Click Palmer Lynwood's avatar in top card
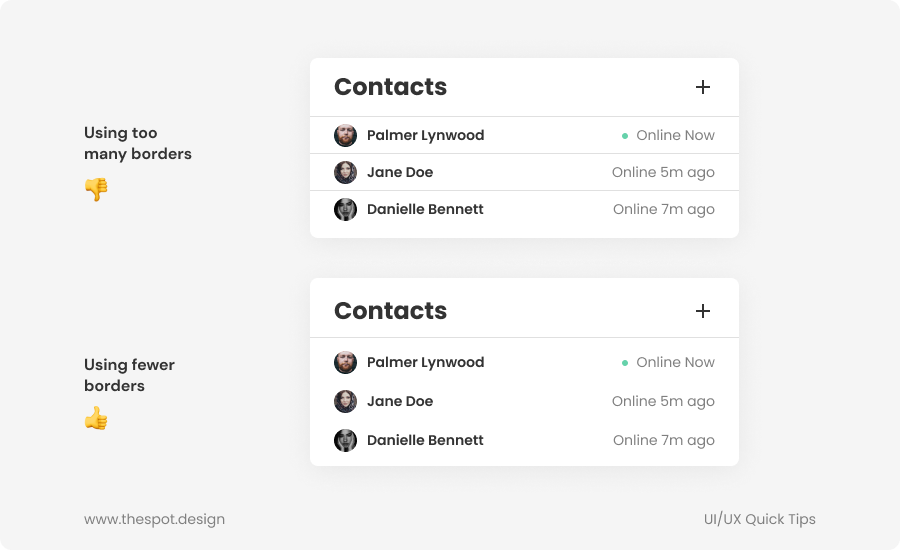The image size is (900, 550). coord(345,135)
